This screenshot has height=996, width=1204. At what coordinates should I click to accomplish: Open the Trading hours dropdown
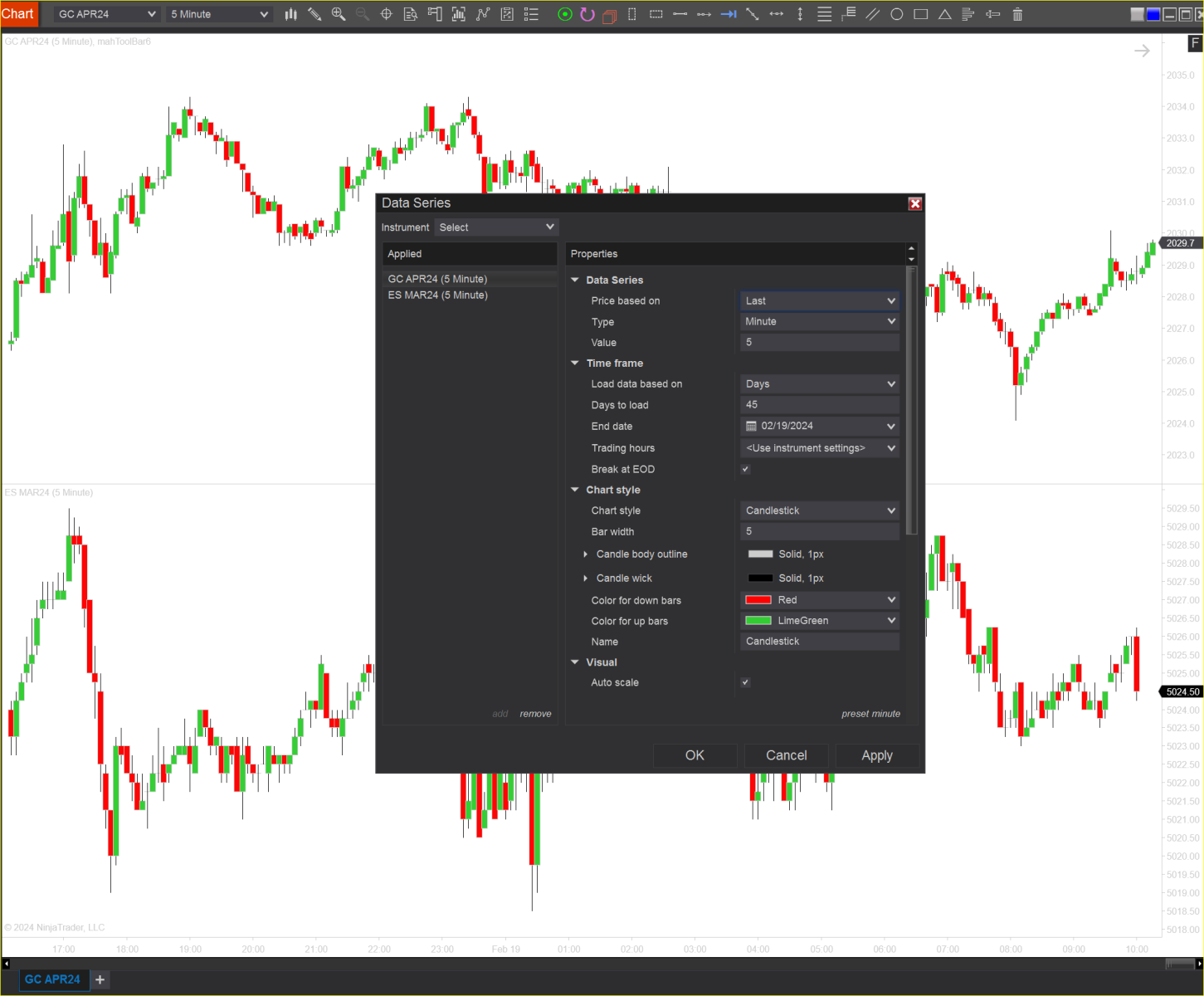820,448
